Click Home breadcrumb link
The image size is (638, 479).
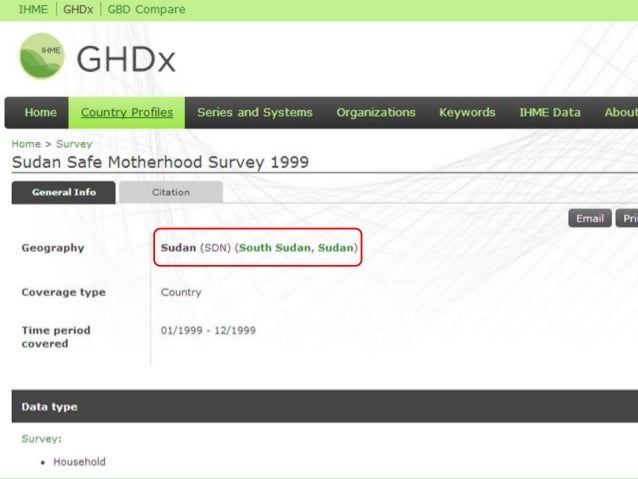click(26, 144)
